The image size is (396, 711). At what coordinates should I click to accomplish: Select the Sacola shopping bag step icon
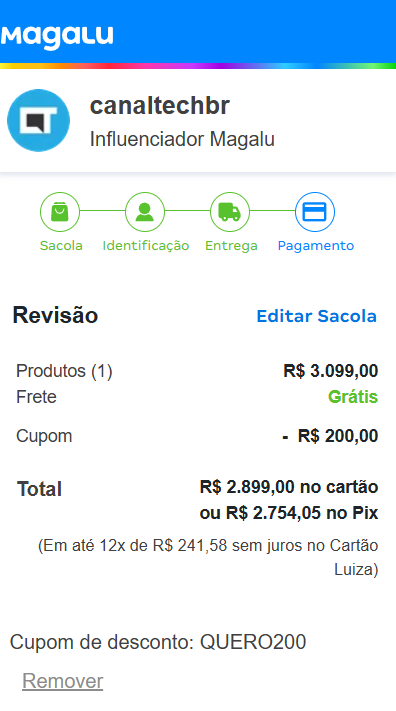[x=60, y=212]
